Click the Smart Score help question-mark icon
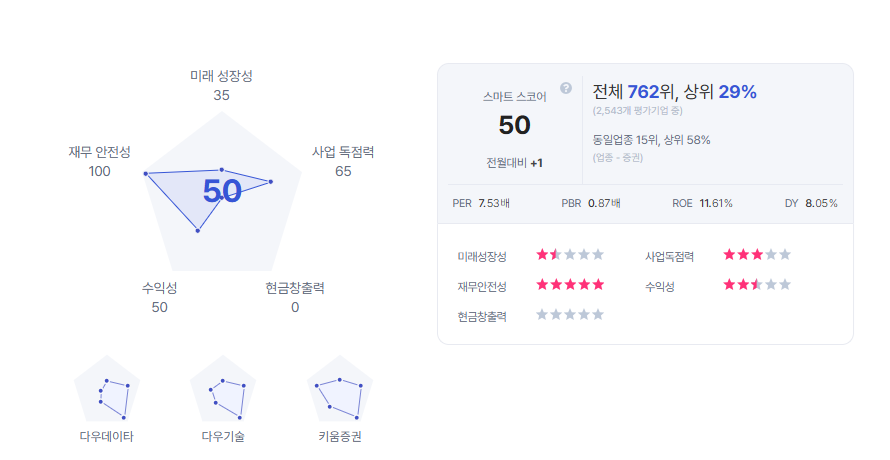Image resolution: width=890 pixels, height=460 pixels. coord(566,88)
